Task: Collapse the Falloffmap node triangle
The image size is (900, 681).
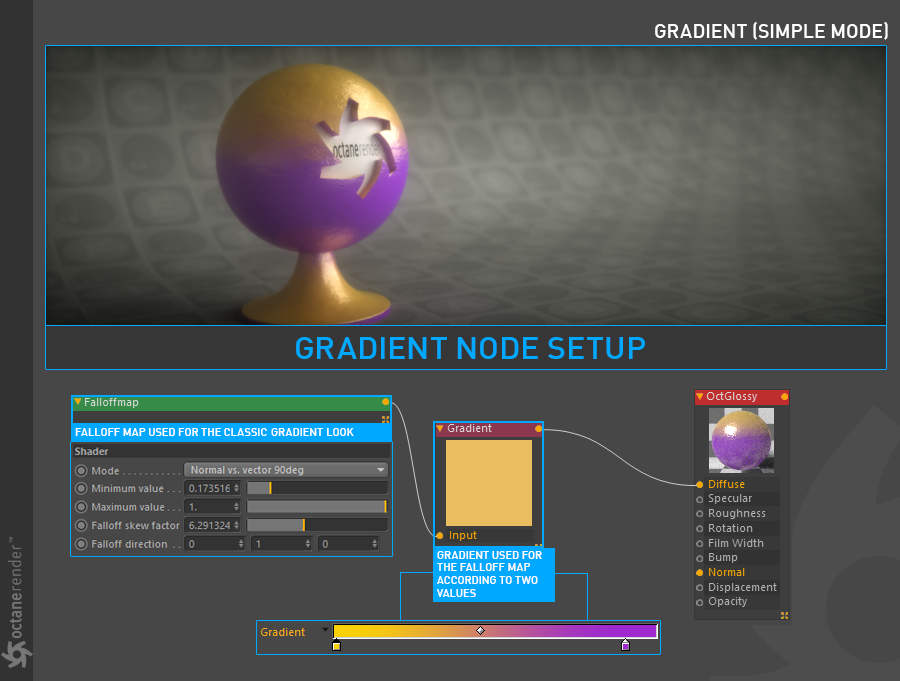Action: [77, 402]
